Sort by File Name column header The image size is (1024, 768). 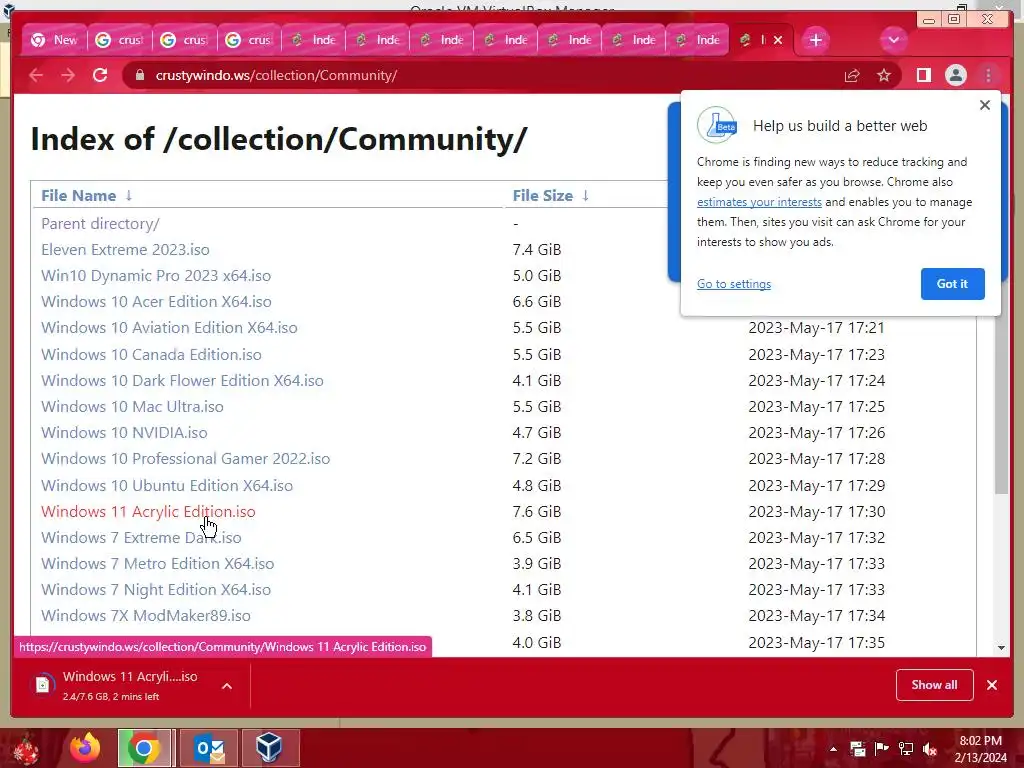point(78,195)
